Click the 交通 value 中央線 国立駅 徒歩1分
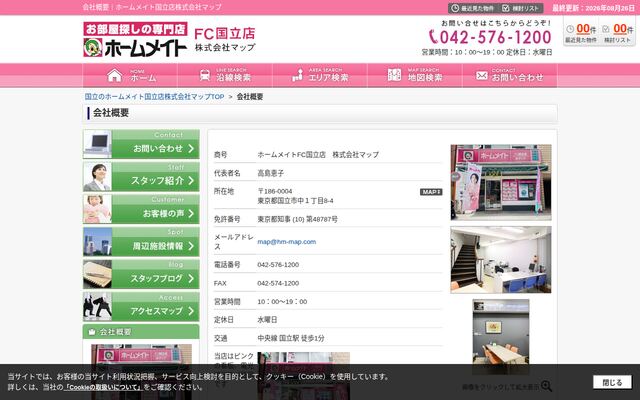640x400 pixels. point(291,338)
